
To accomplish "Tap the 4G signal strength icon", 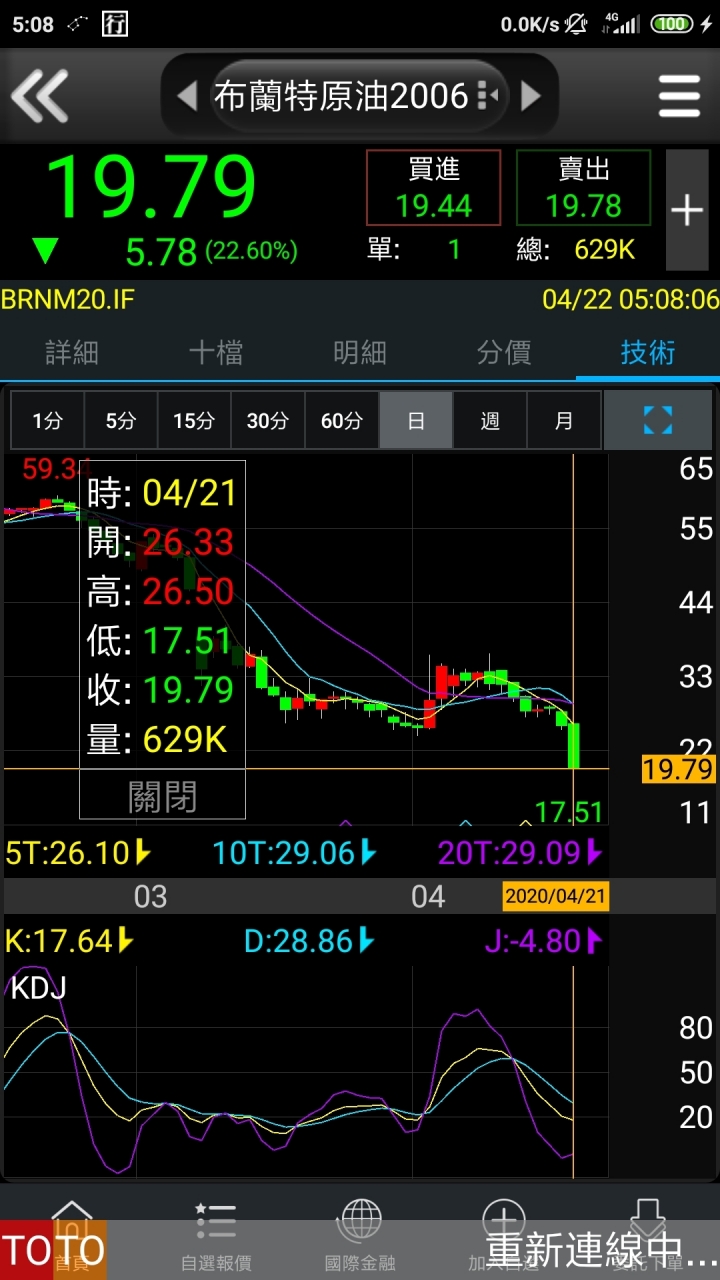I will (x=620, y=25).
